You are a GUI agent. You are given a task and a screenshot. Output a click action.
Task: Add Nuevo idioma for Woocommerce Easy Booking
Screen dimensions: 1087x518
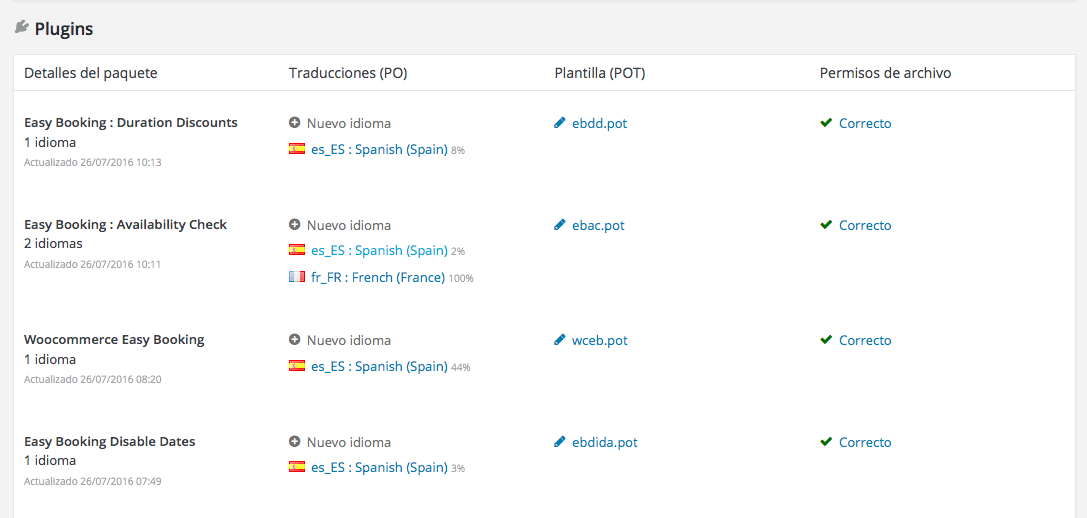(349, 340)
